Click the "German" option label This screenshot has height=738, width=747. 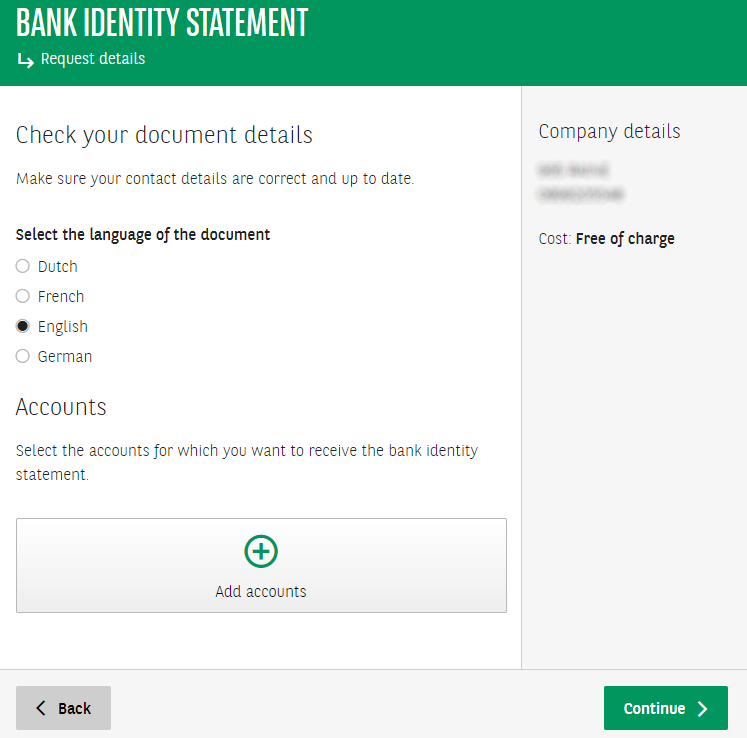65,357
